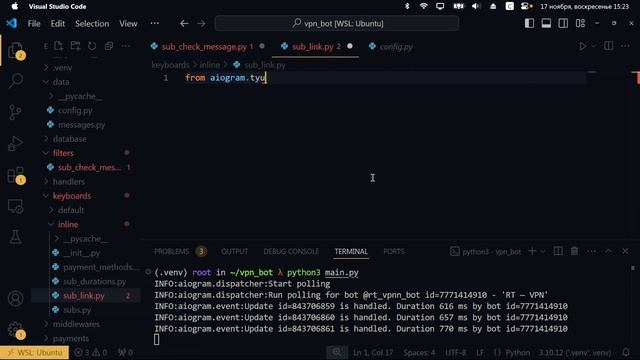The height and width of the screenshot is (360, 640).
Task: Click the New File icon in explorer
Action: [58, 46]
